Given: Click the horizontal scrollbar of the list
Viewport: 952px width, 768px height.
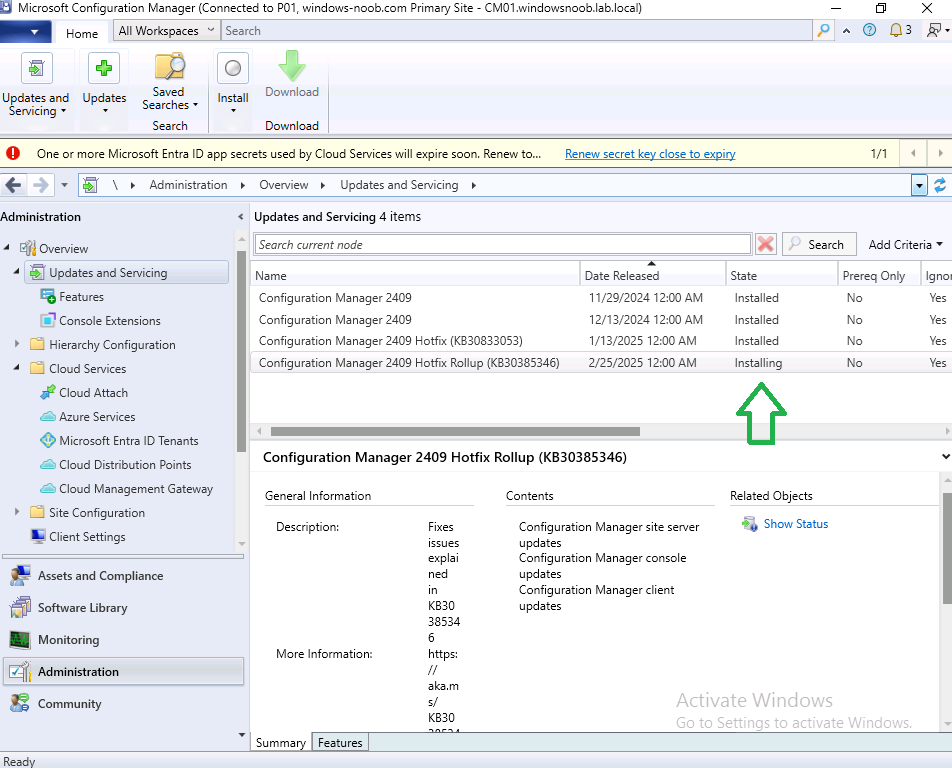Looking at the screenshot, I should (455, 431).
